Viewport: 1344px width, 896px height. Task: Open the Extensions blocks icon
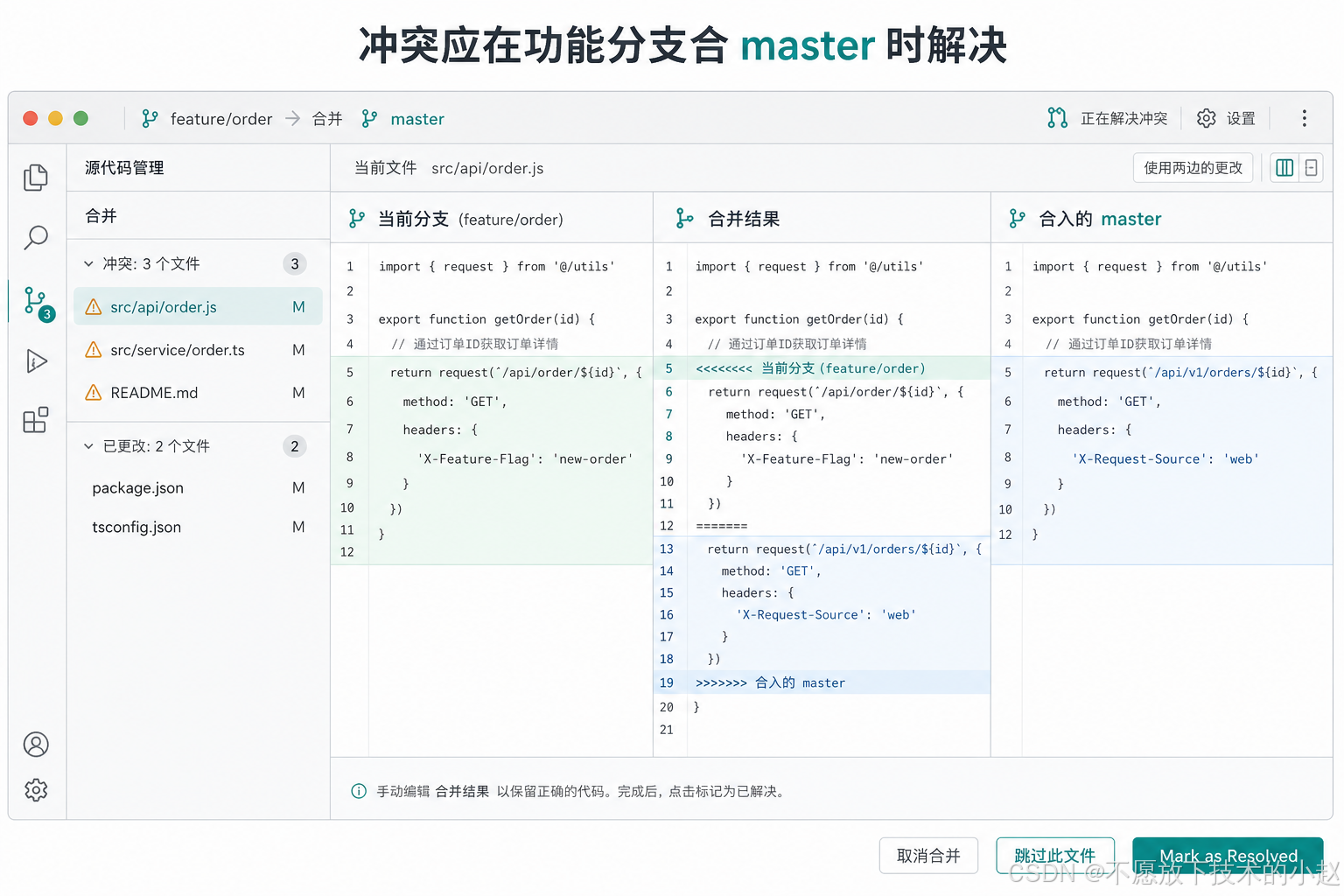click(x=36, y=420)
